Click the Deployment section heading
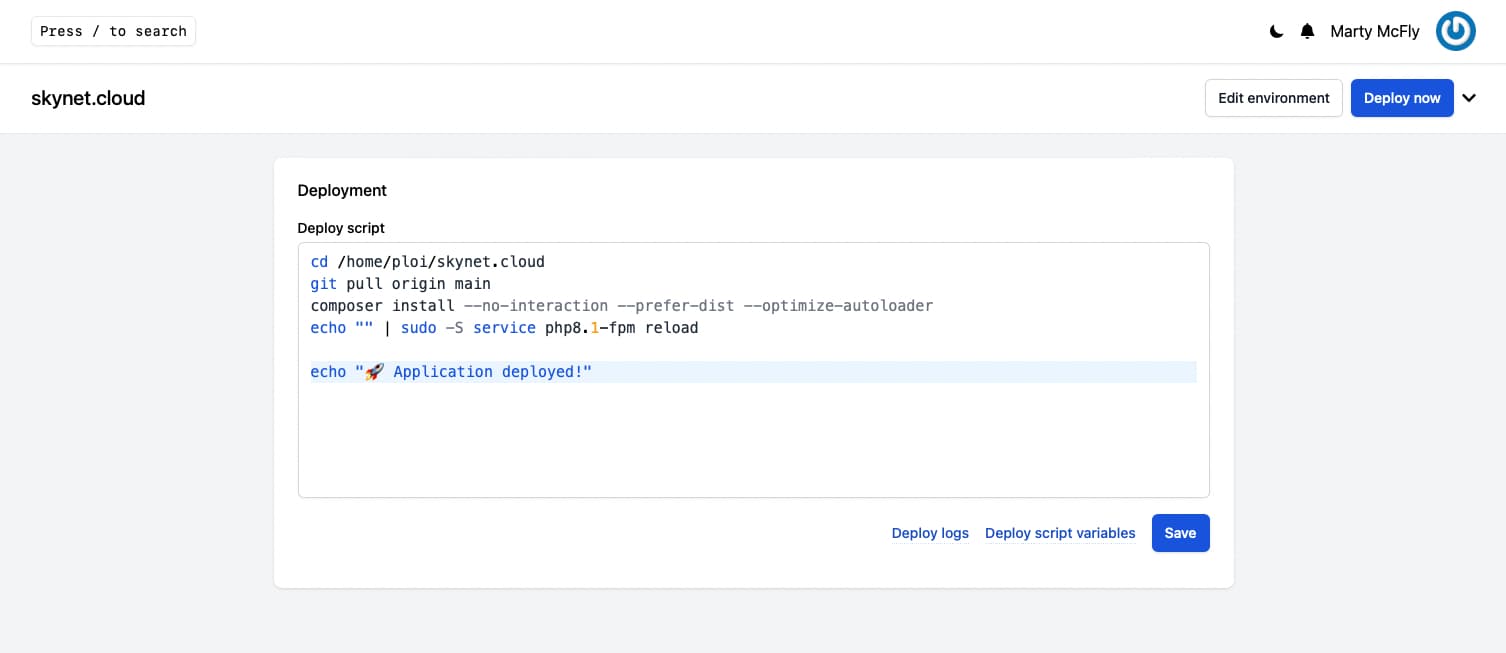Image resolution: width=1506 pixels, height=653 pixels. tap(342, 190)
